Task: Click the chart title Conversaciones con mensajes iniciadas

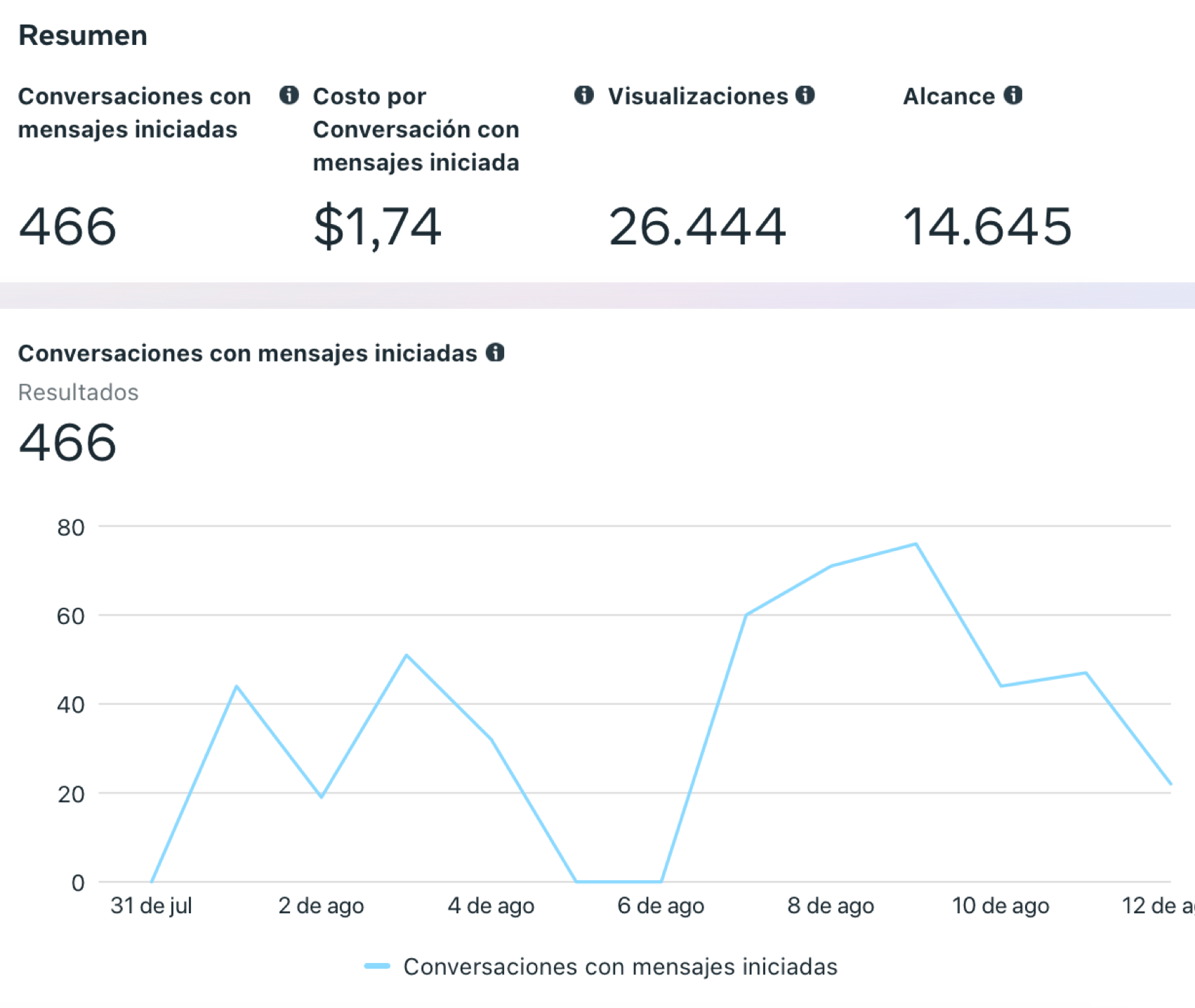Action: (247, 353)
